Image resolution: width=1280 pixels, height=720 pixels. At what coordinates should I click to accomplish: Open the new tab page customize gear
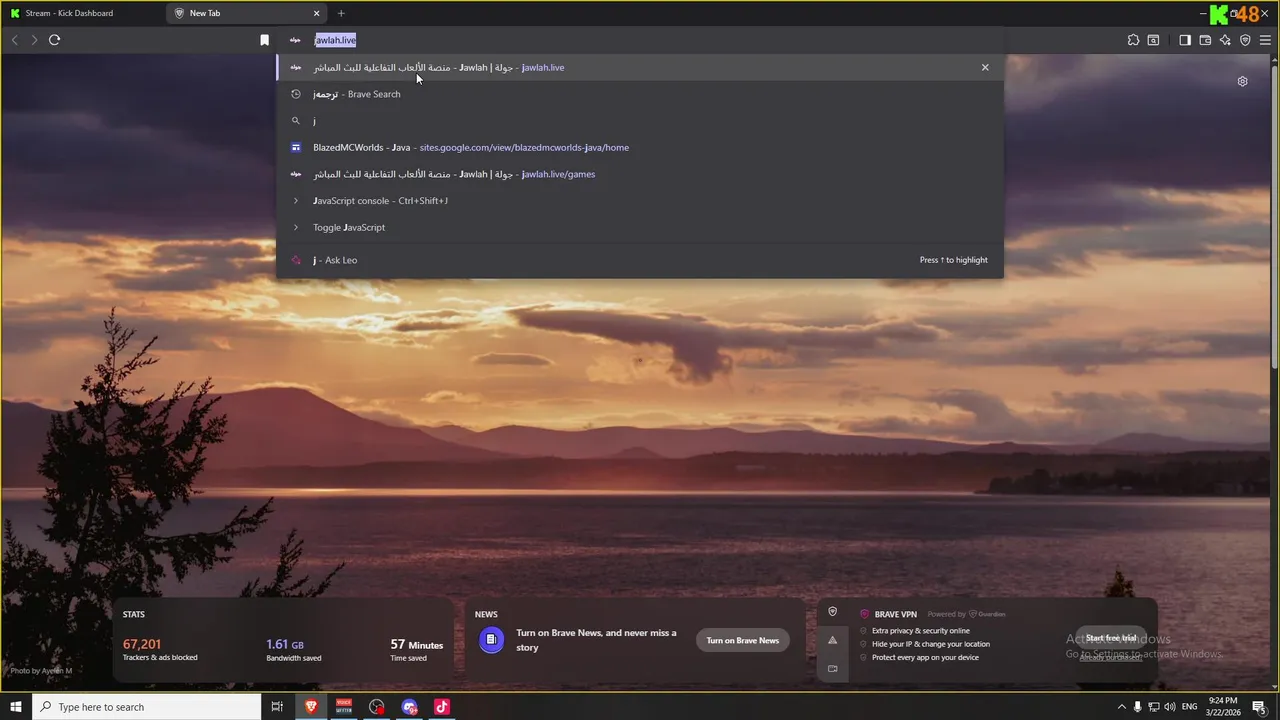click(x=1242, y=82)
